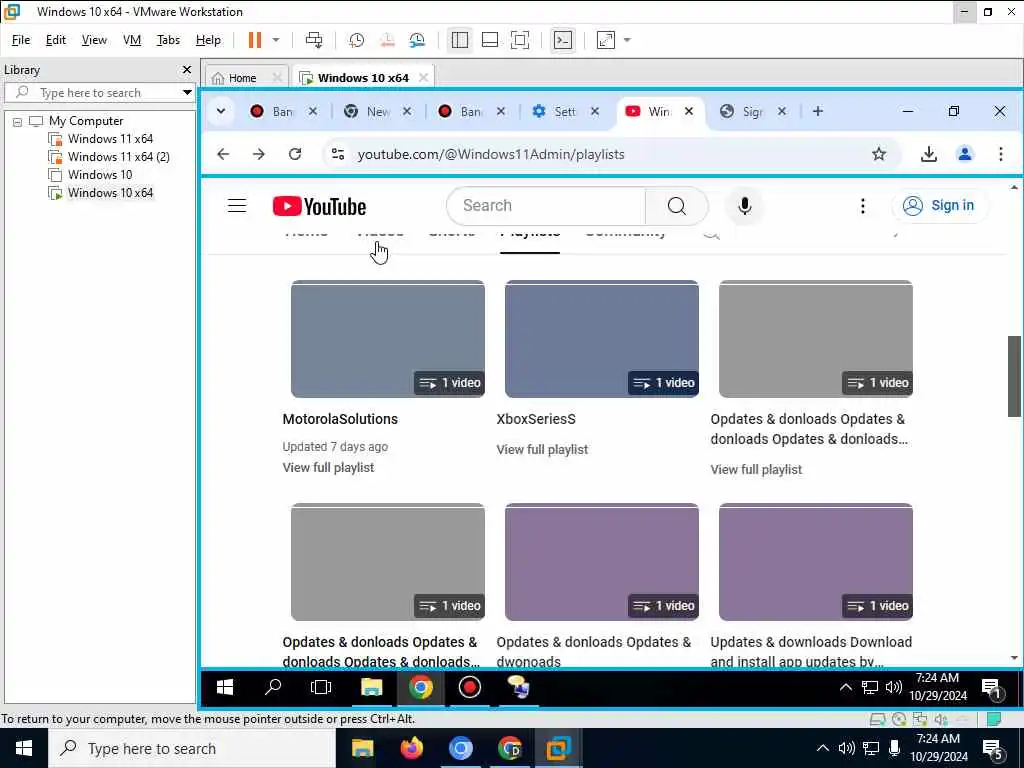This screenshot has width=1024, height=768.
Task: View full playlist under XboxSeriesS
Action: tap(542, 449)
